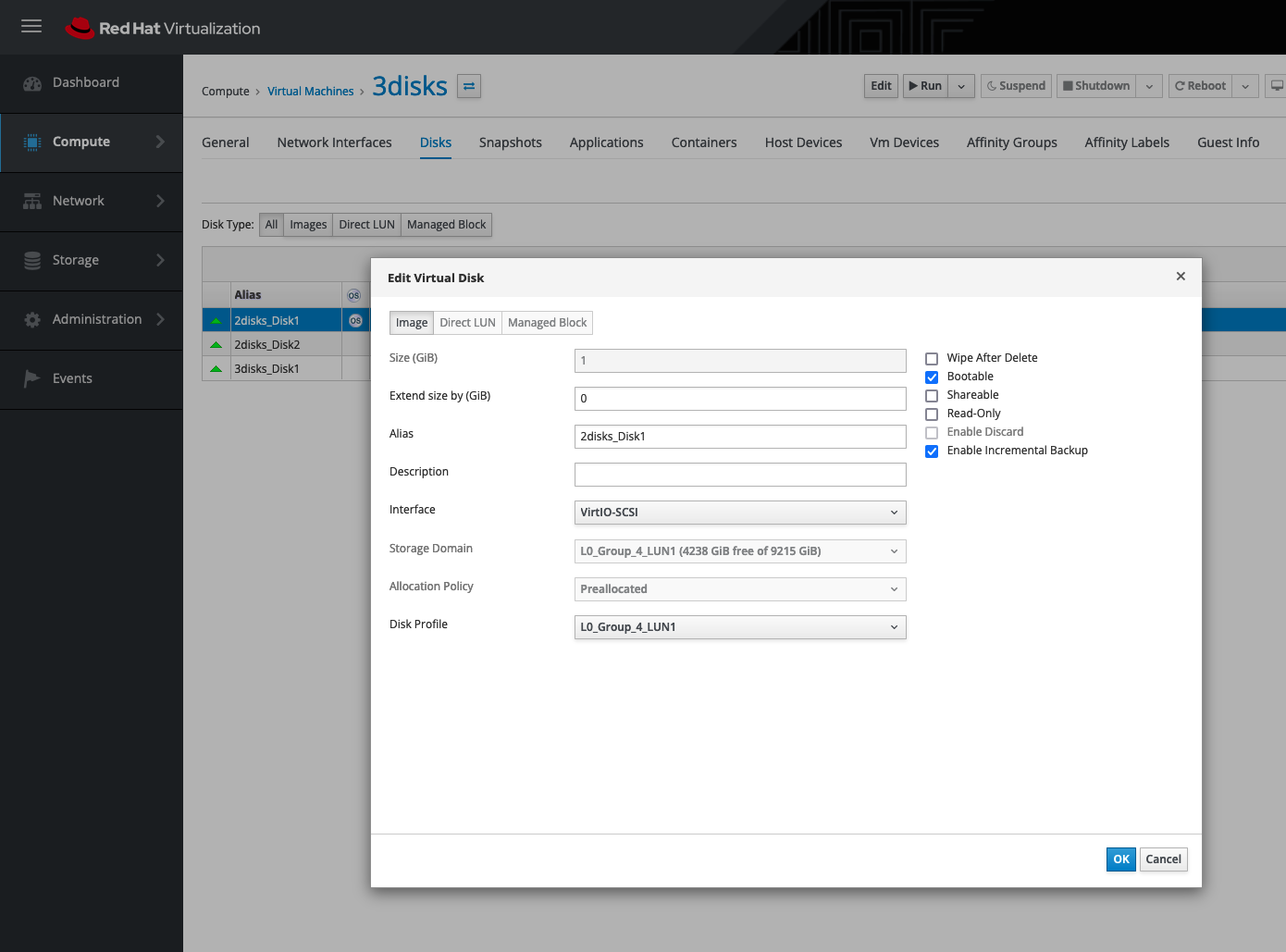Open the hamburger navigation menu

tap(31, 26)
